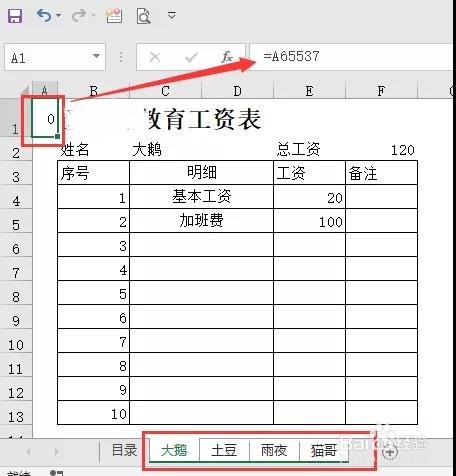Click the Insert Function fx icon
Screen dimensions: 456x476
pyautogui.click(x=227, y=57)
